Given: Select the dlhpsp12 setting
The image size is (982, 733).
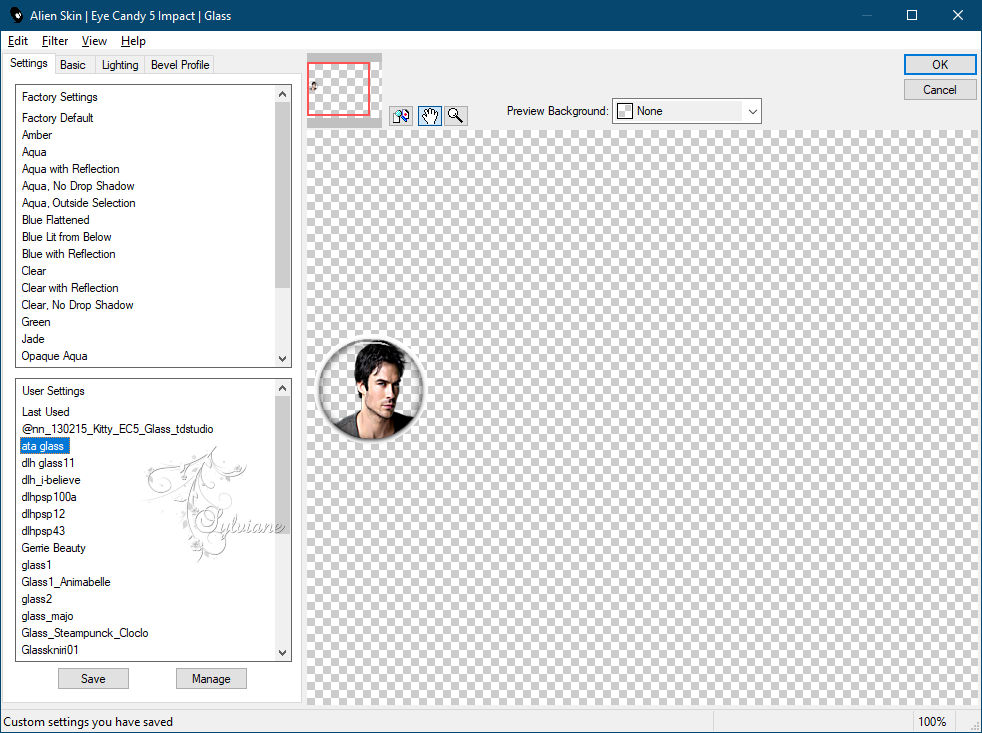Looking at the screenshot, I should (43, 513).
